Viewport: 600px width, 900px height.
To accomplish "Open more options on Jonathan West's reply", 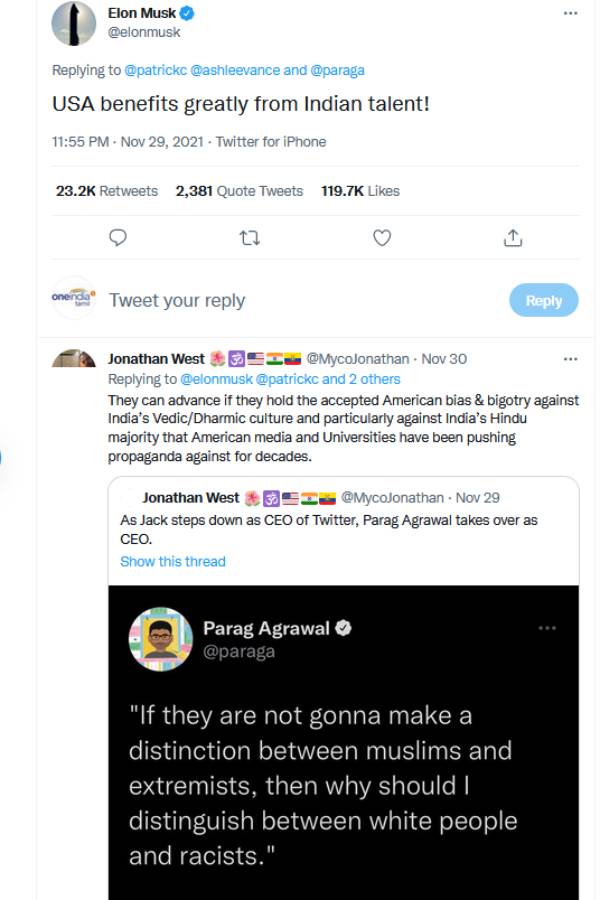I will tap(570, 358).
